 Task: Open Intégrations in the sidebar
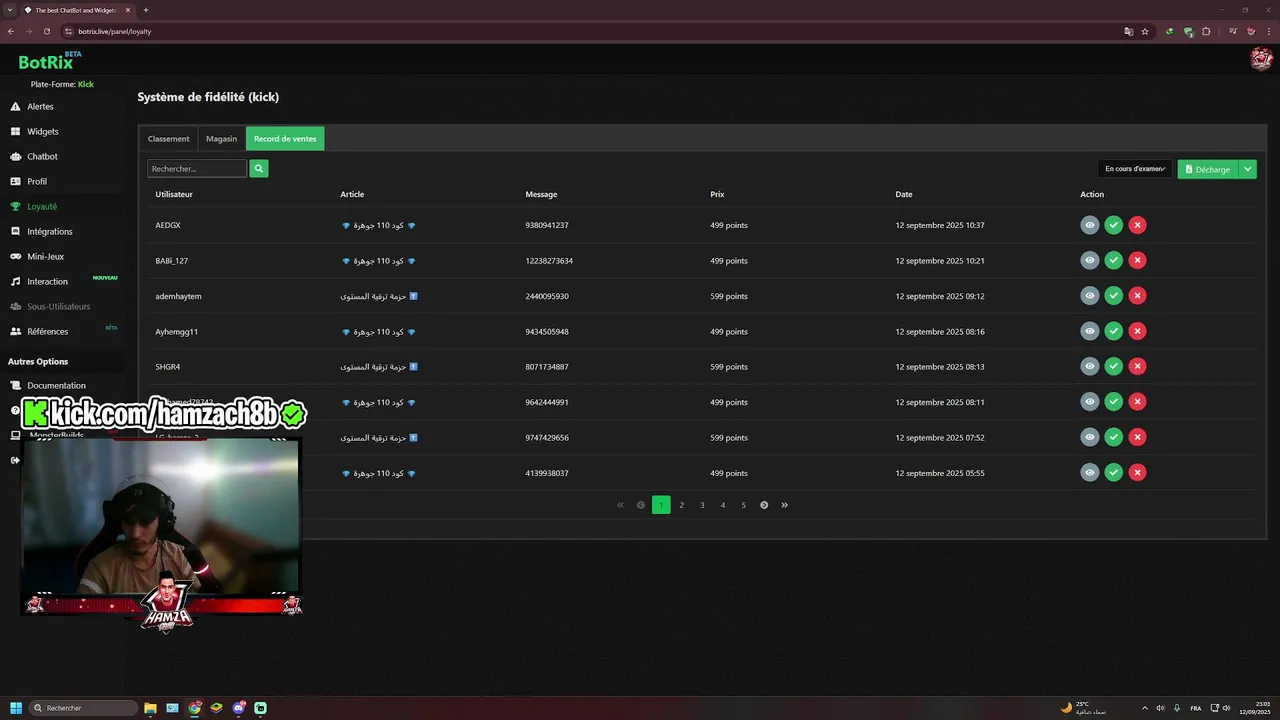49,231
